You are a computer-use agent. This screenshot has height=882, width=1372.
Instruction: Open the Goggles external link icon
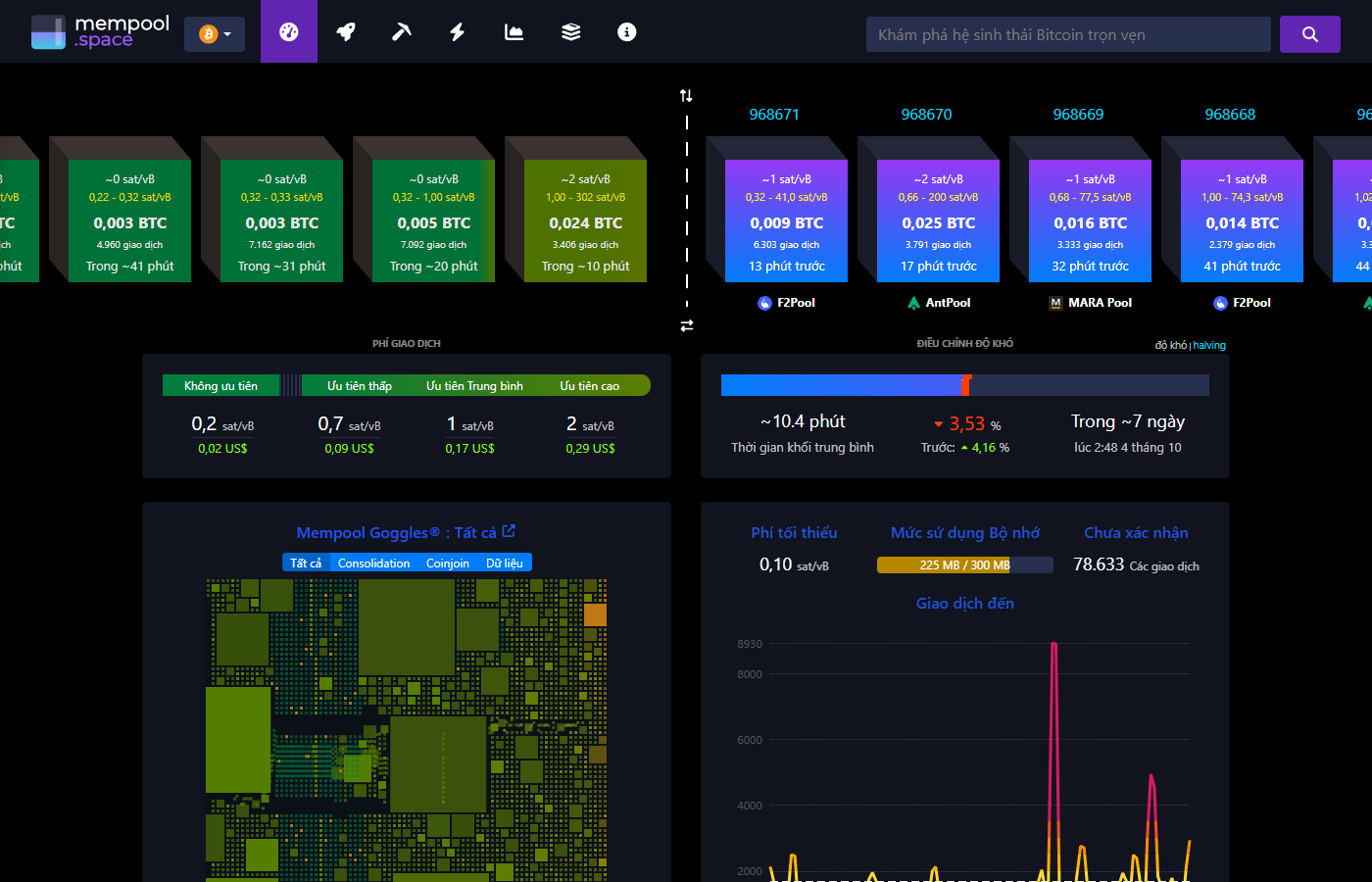(509, 530)
